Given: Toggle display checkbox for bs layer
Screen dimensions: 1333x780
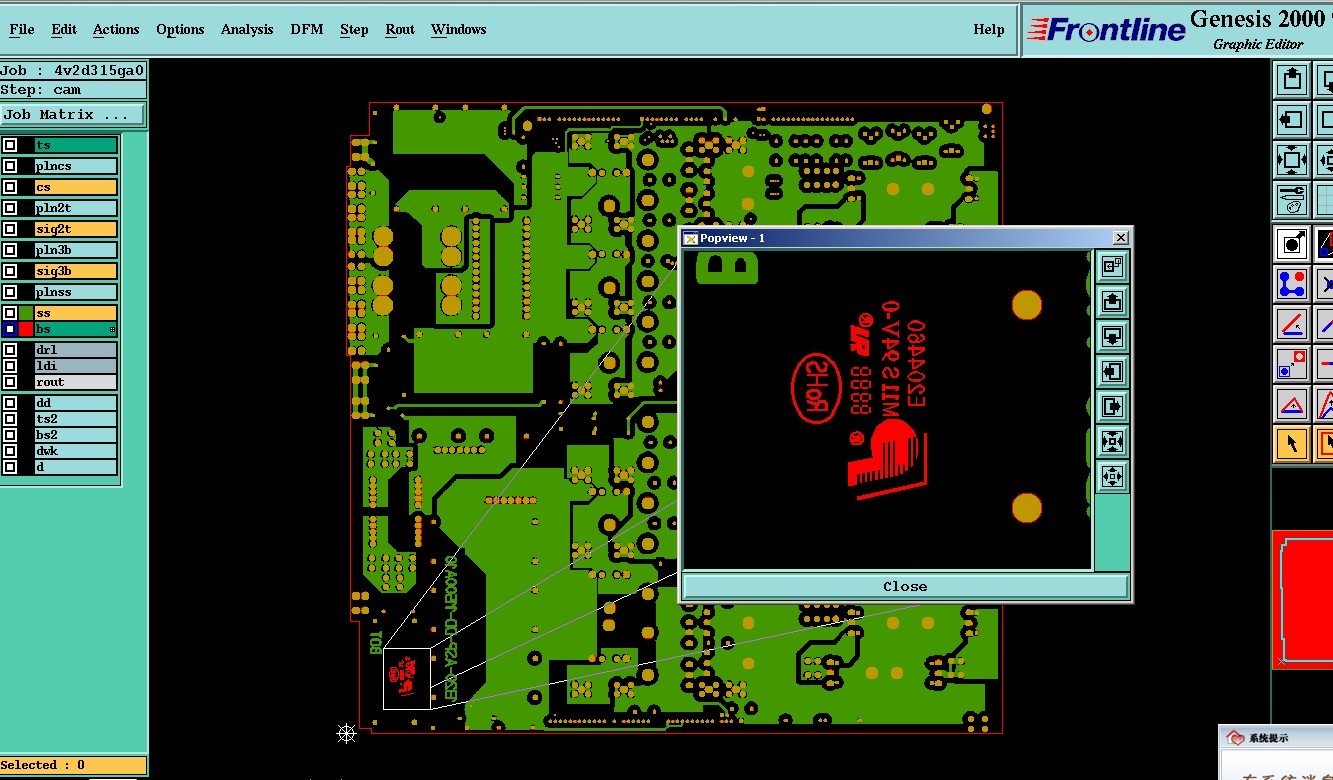Looking at the screenshot, I should [10, 329].
